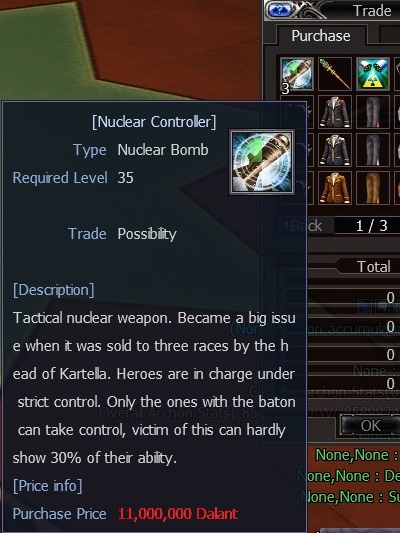
Task: Switch to the unlabeled tab beside Purchase
Action: click(x=389, y=36)
